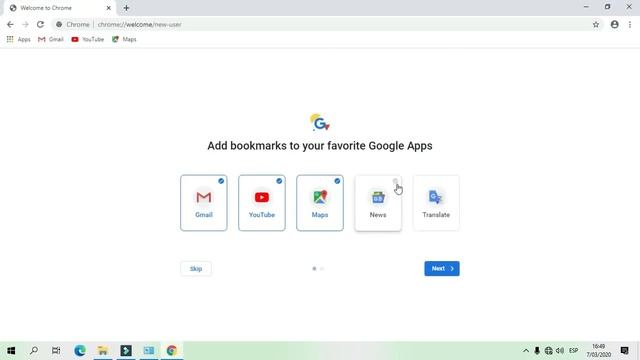Image resolution: width=640 pixels, height=360 pixels.
Task: Open File Explorer from the taskbar
Action: [x=103, y=351]
